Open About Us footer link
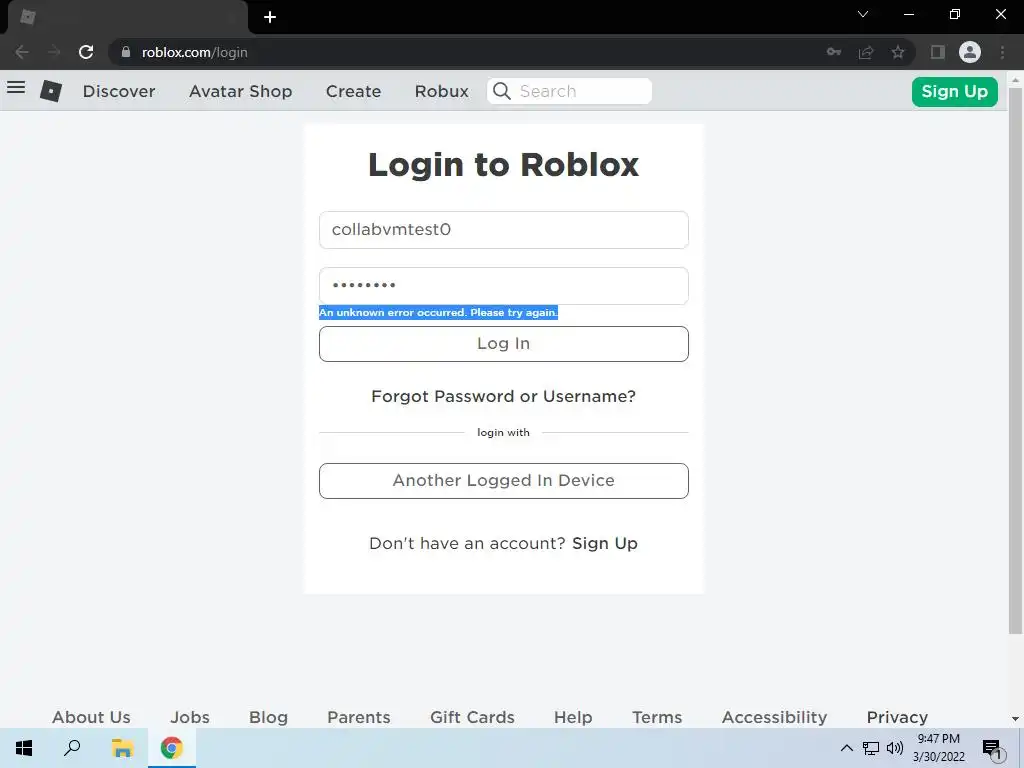1024x768 pixels. tap(91, 717)
